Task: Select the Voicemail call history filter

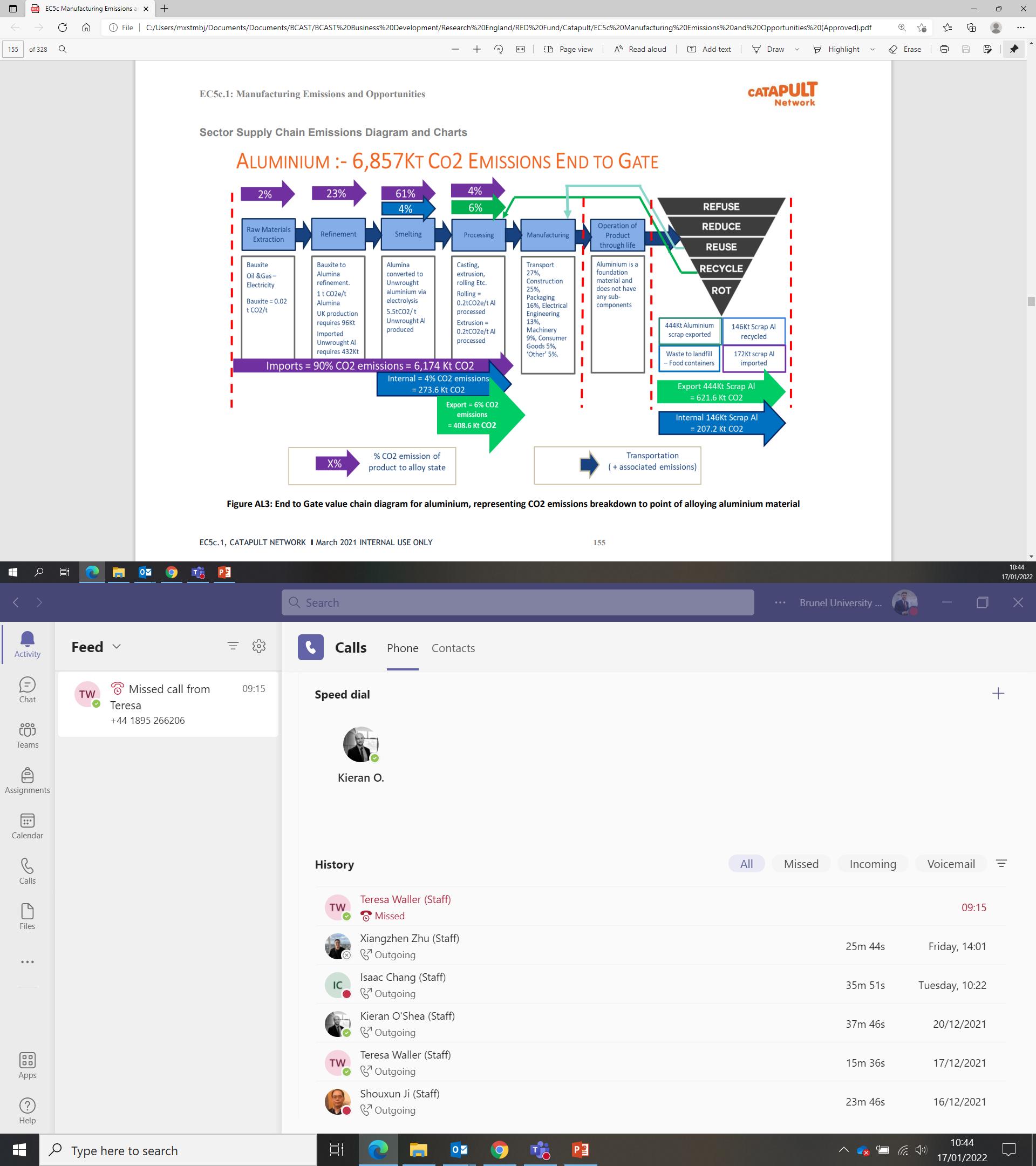Action: (x=950, y=864)
